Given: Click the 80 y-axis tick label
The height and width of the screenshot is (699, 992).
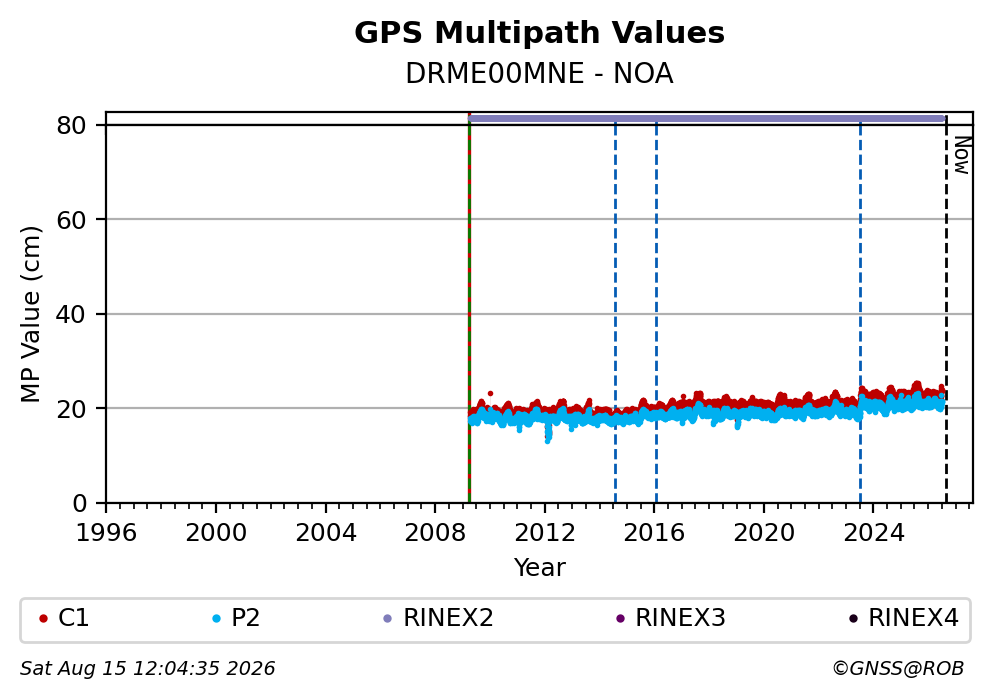Looking at the screenshot, I should [x=71, y=126].
